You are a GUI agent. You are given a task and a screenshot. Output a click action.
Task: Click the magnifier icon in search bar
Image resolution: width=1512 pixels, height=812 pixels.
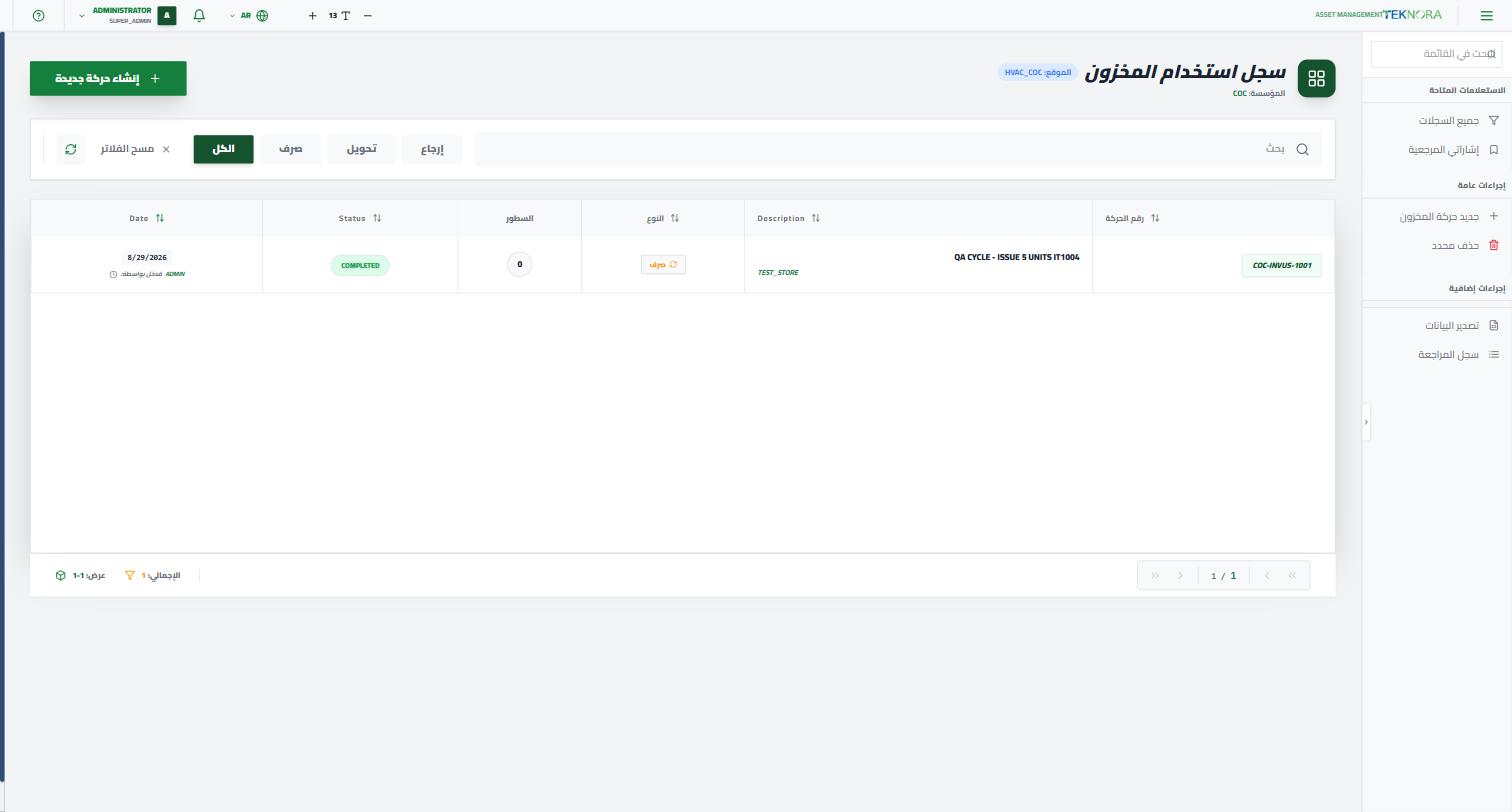(1302, 149)
